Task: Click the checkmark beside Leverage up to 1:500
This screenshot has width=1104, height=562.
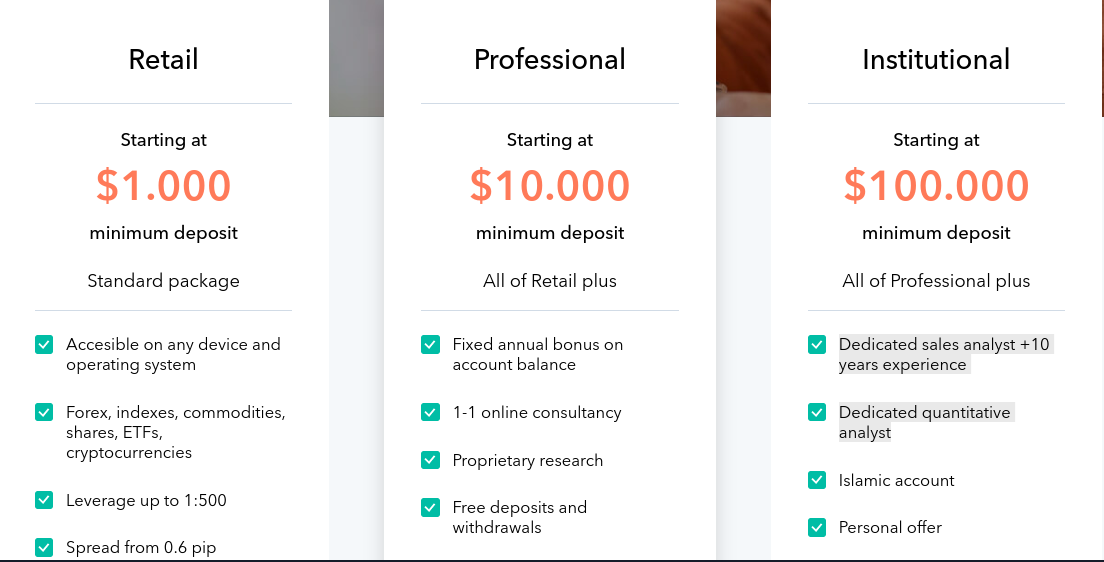Action: pos(44,500)
